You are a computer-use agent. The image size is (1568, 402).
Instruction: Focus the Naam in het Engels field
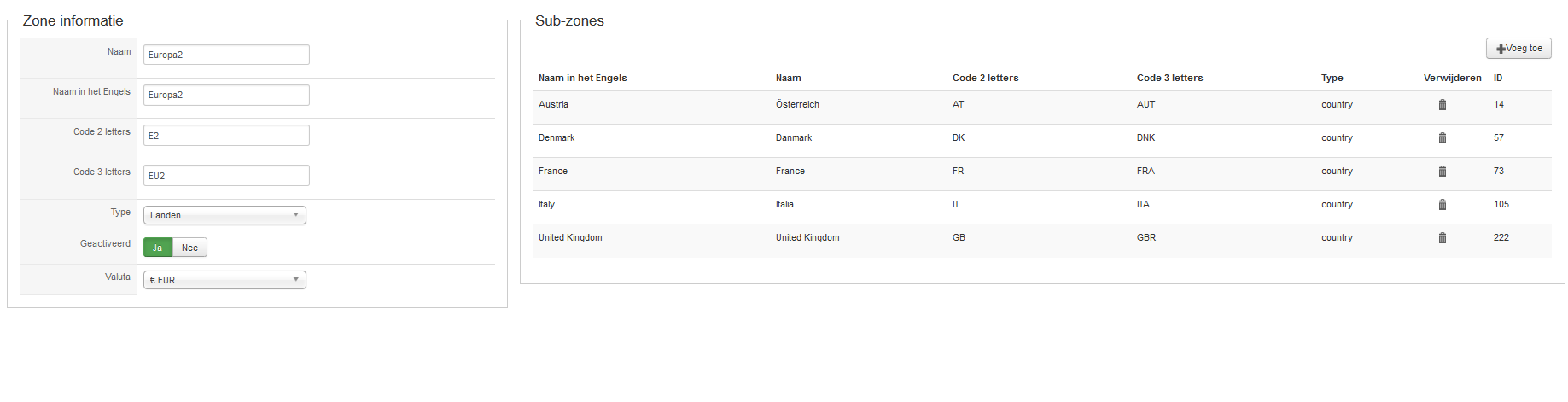(x=226, y=95)
